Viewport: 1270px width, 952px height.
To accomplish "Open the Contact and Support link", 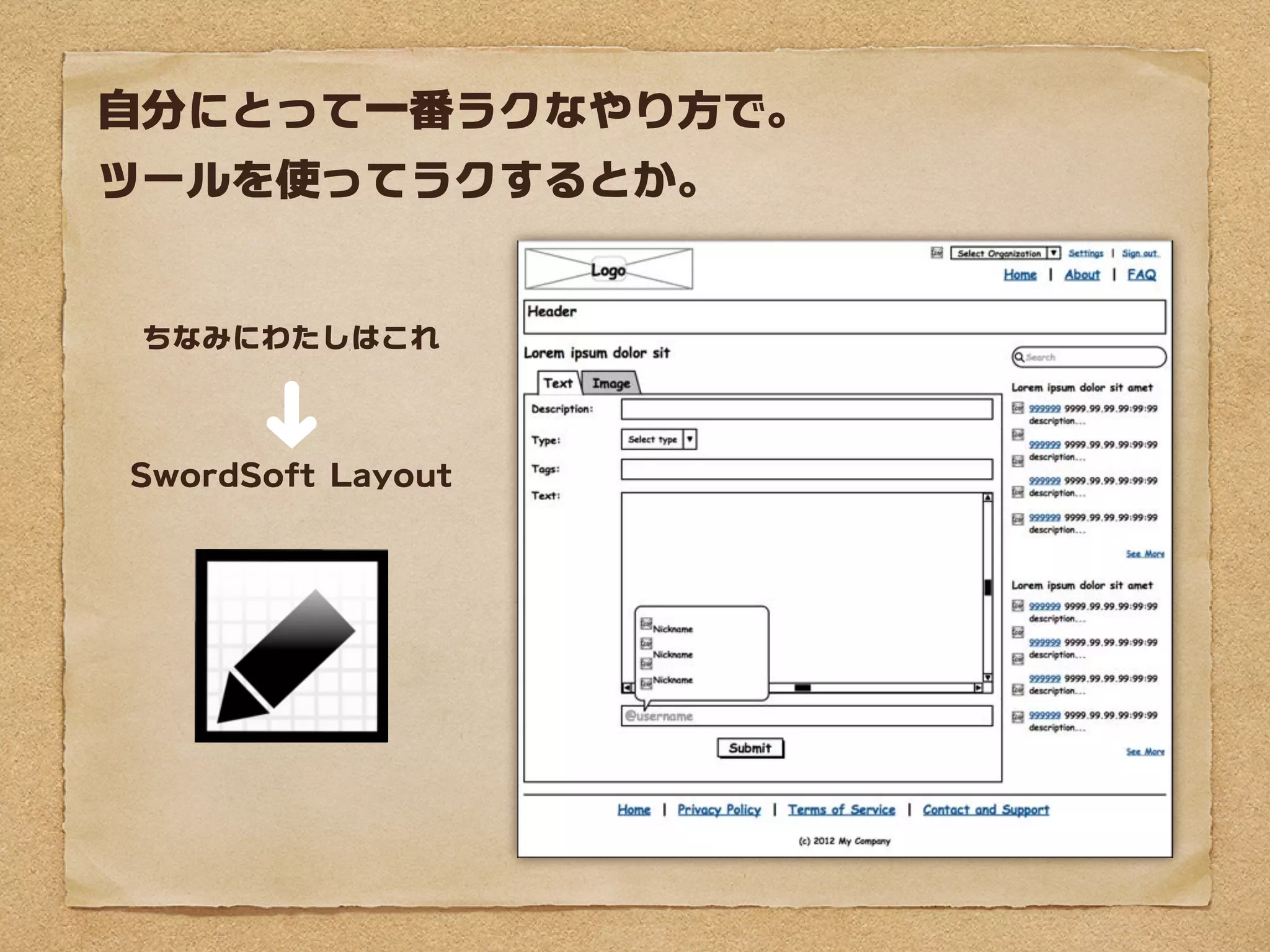I will click(986, 809).
